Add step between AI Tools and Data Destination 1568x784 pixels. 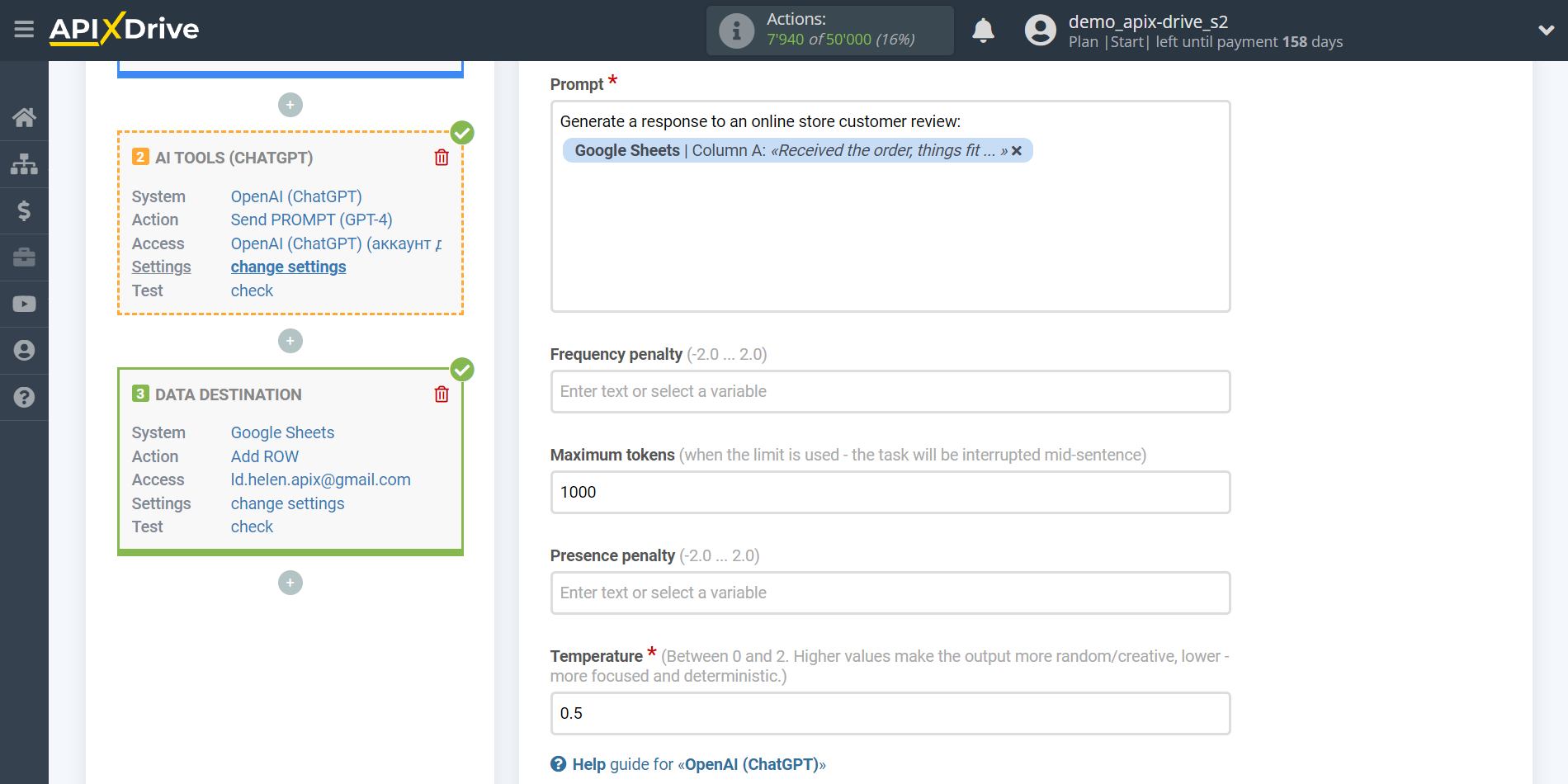click(x=290, y=341)
